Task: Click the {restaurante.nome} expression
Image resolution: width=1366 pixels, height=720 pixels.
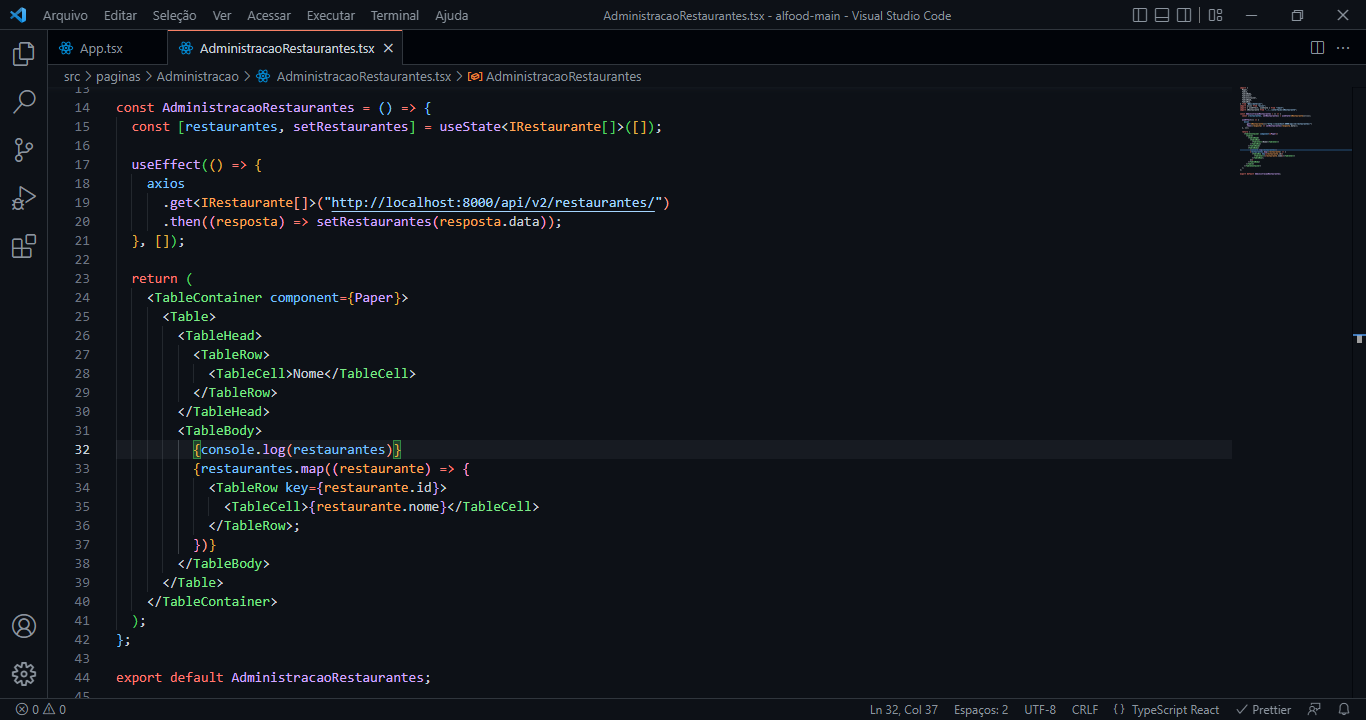Action: [x=378, y=507]
